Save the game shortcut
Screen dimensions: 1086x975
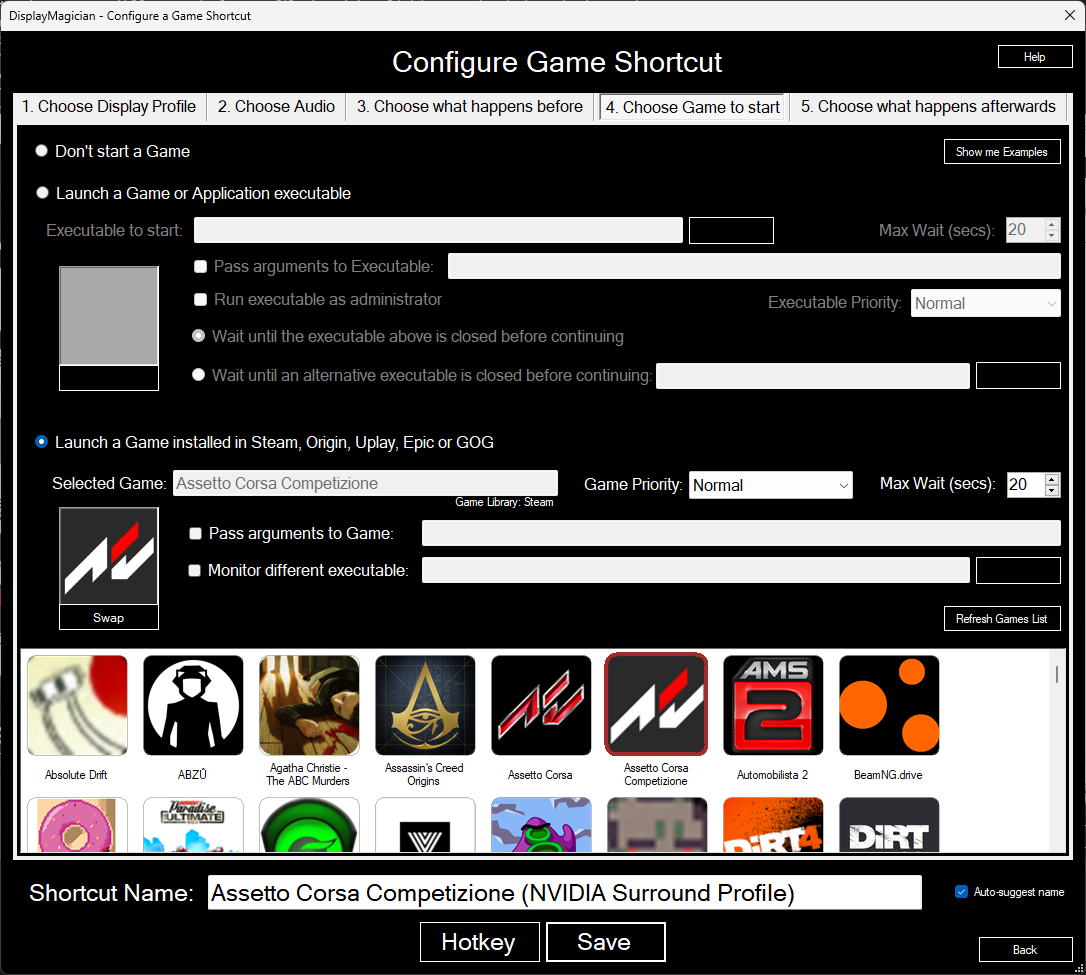point(605,942)
